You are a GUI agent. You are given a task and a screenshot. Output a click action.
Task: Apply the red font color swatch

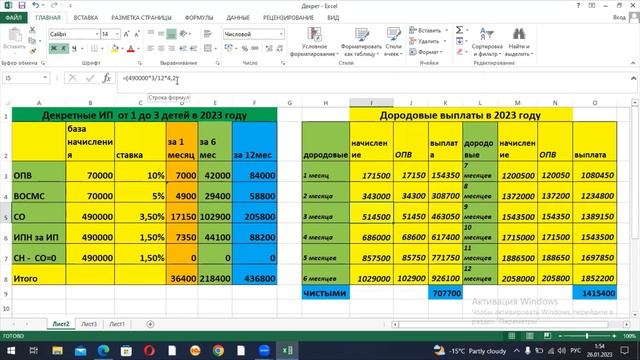(131, 49)
